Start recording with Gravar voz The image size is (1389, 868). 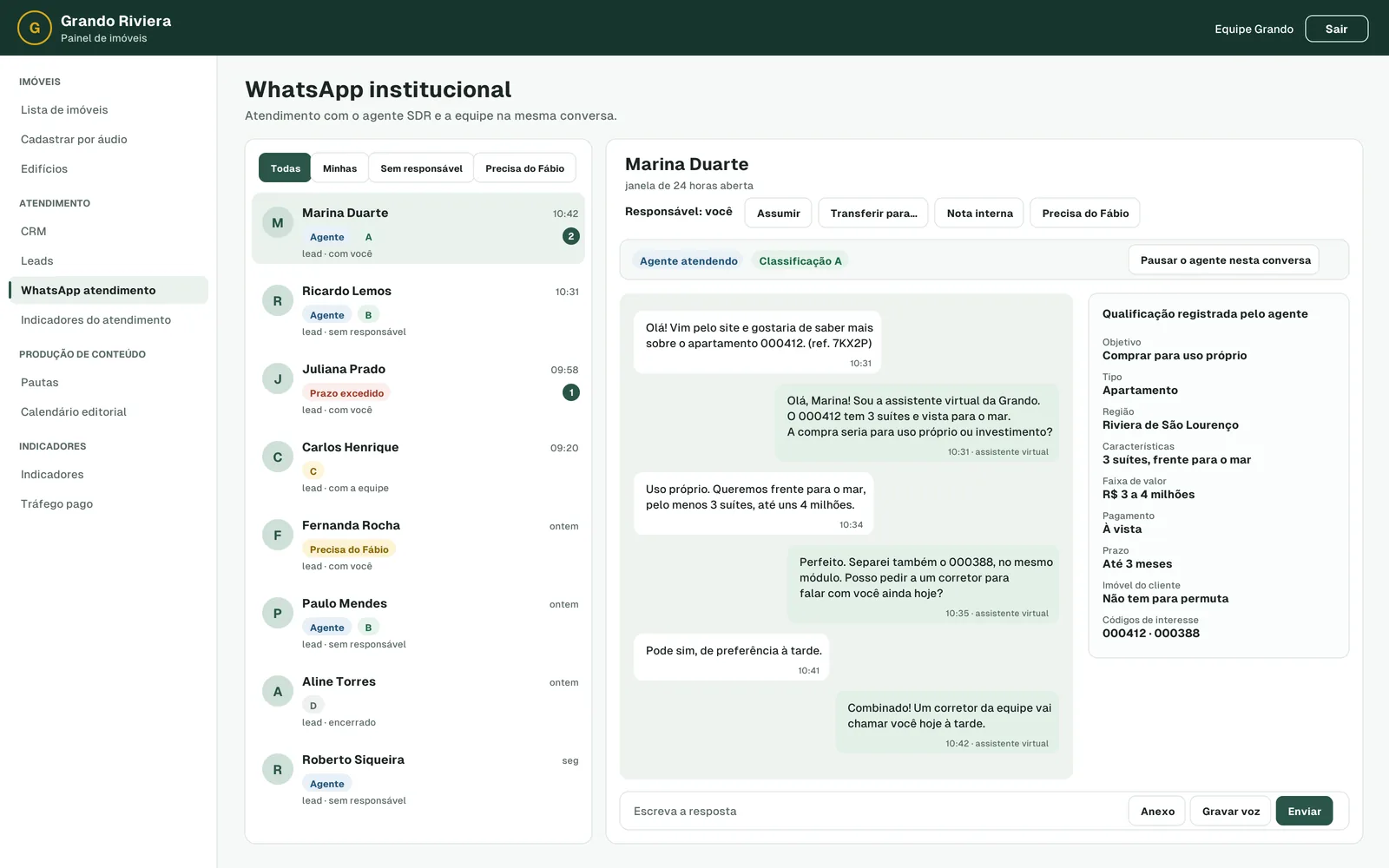[x=1231, y=812]
